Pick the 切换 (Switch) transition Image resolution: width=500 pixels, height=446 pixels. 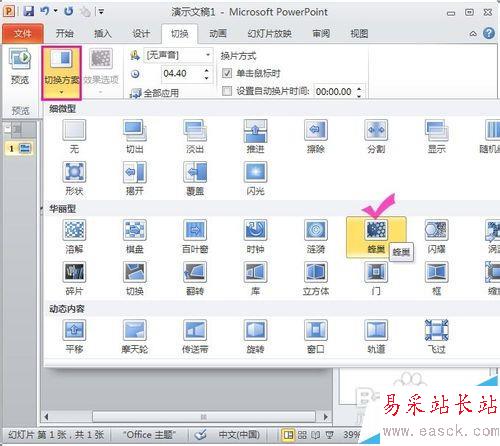[x=135, y=279]
